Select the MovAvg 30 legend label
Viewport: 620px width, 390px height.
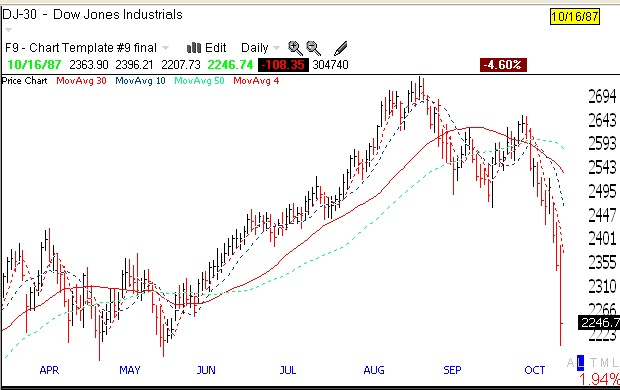coord(81,81)
